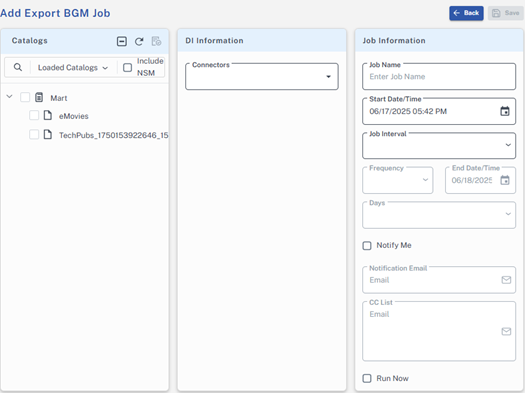Open the Loaded Catalogs dropdown
This screenshot has width=525, height=393.
(73, 68)
